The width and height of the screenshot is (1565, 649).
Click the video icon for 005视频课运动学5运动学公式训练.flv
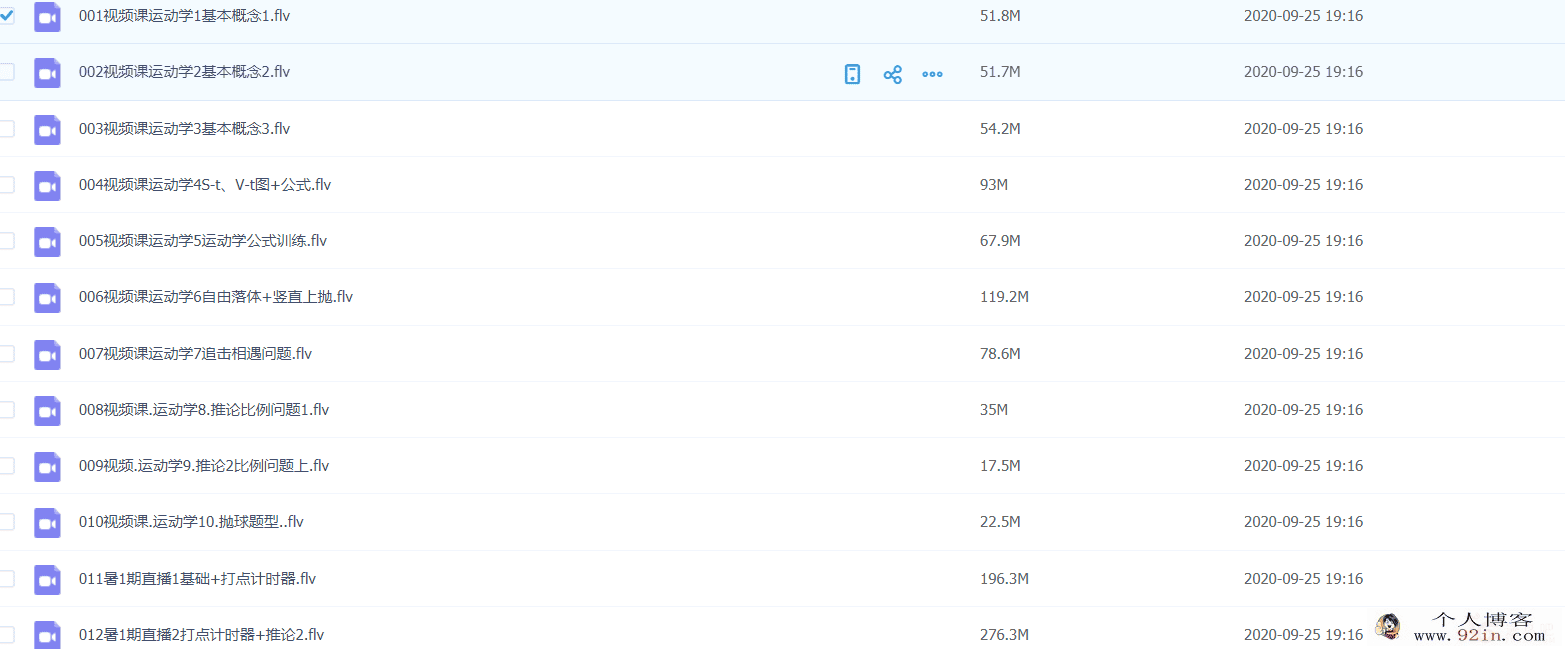pos(47,241)
